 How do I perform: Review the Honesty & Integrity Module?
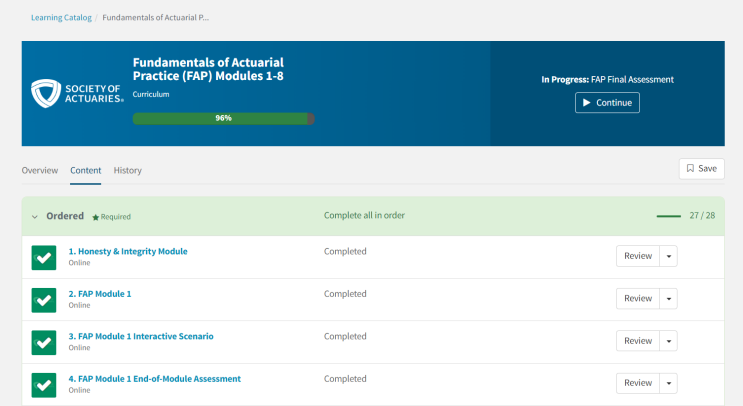[637, 256]
